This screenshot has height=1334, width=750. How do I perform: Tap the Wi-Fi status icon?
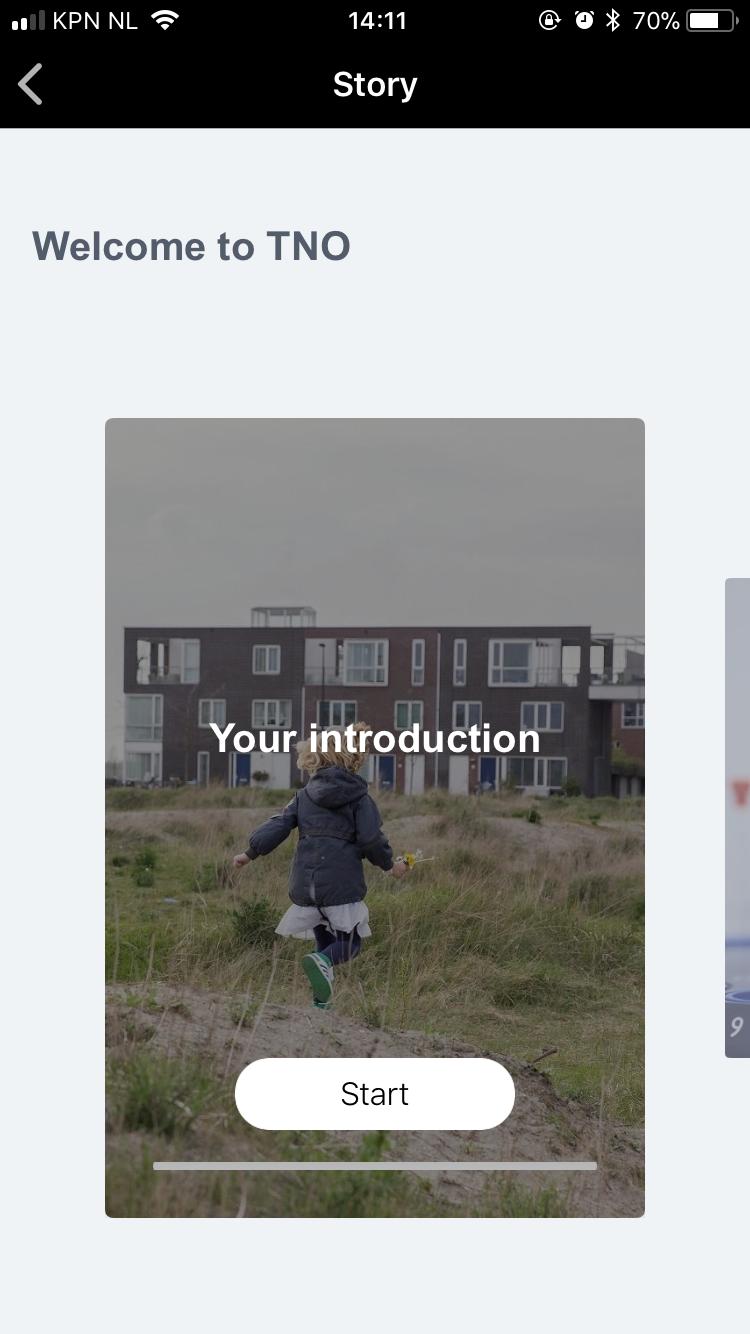point(165,20)
